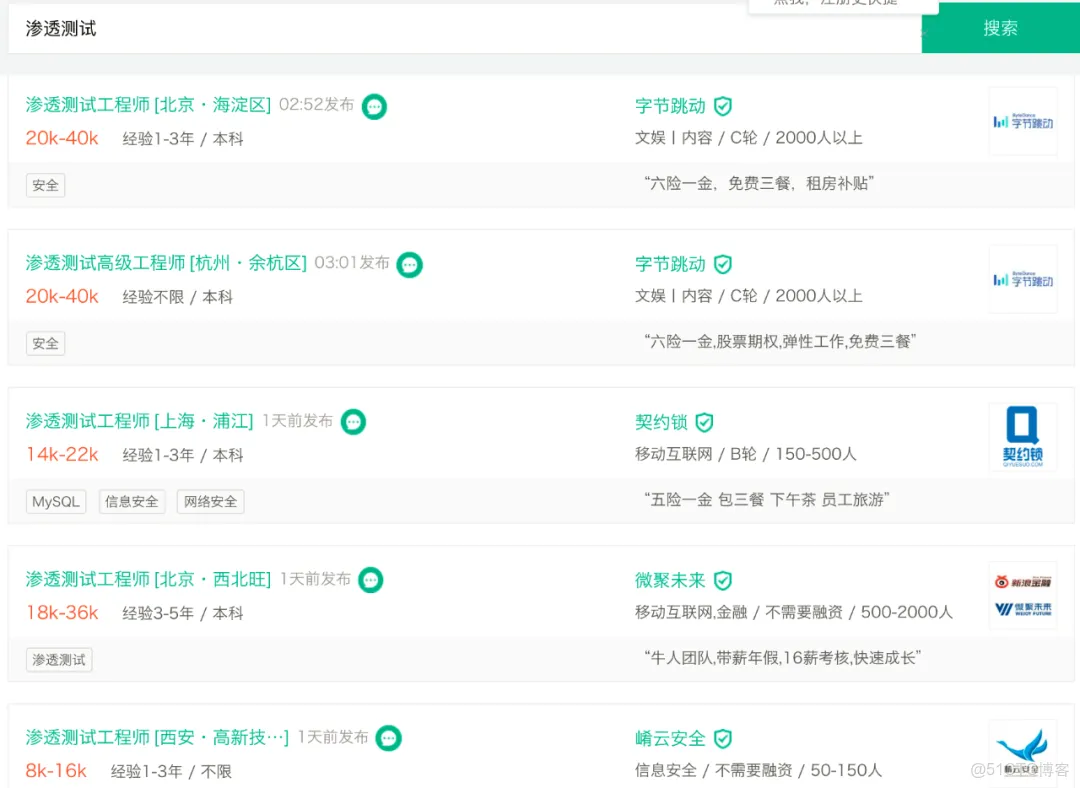1080x788 pixels.
Task: Open 字节跳动 company link in Beijing listing
Action: click(670, 106)
